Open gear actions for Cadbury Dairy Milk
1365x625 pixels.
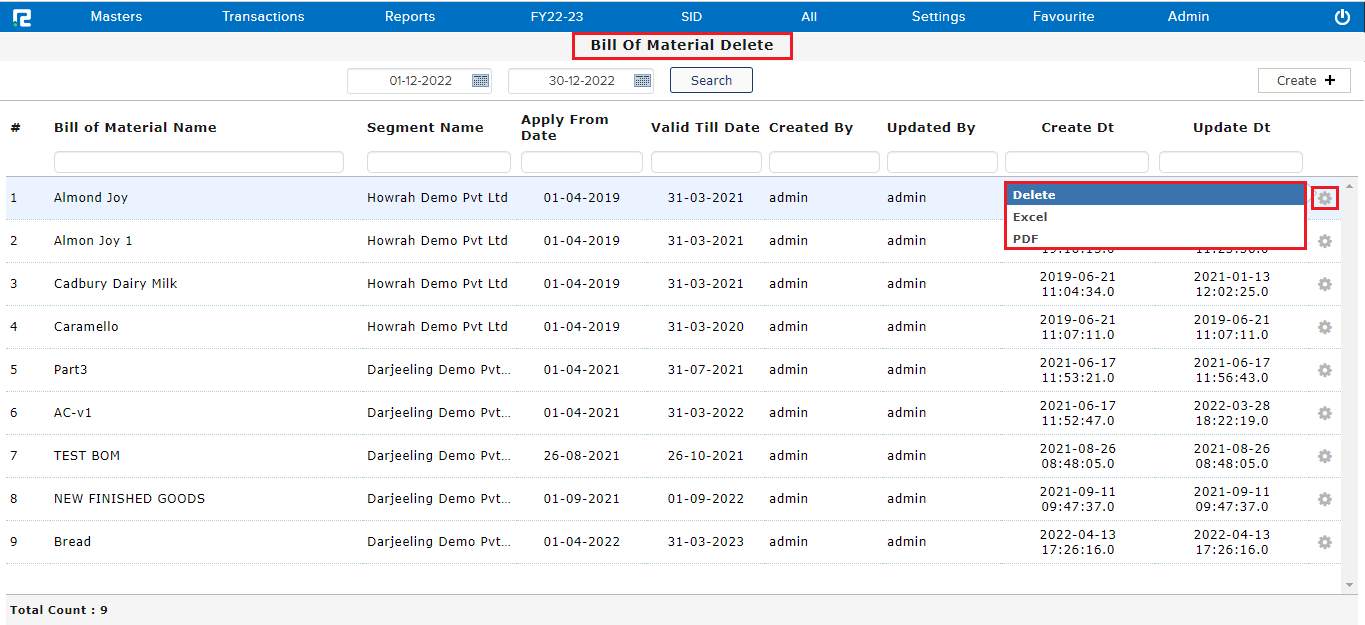click(1324, 284)
